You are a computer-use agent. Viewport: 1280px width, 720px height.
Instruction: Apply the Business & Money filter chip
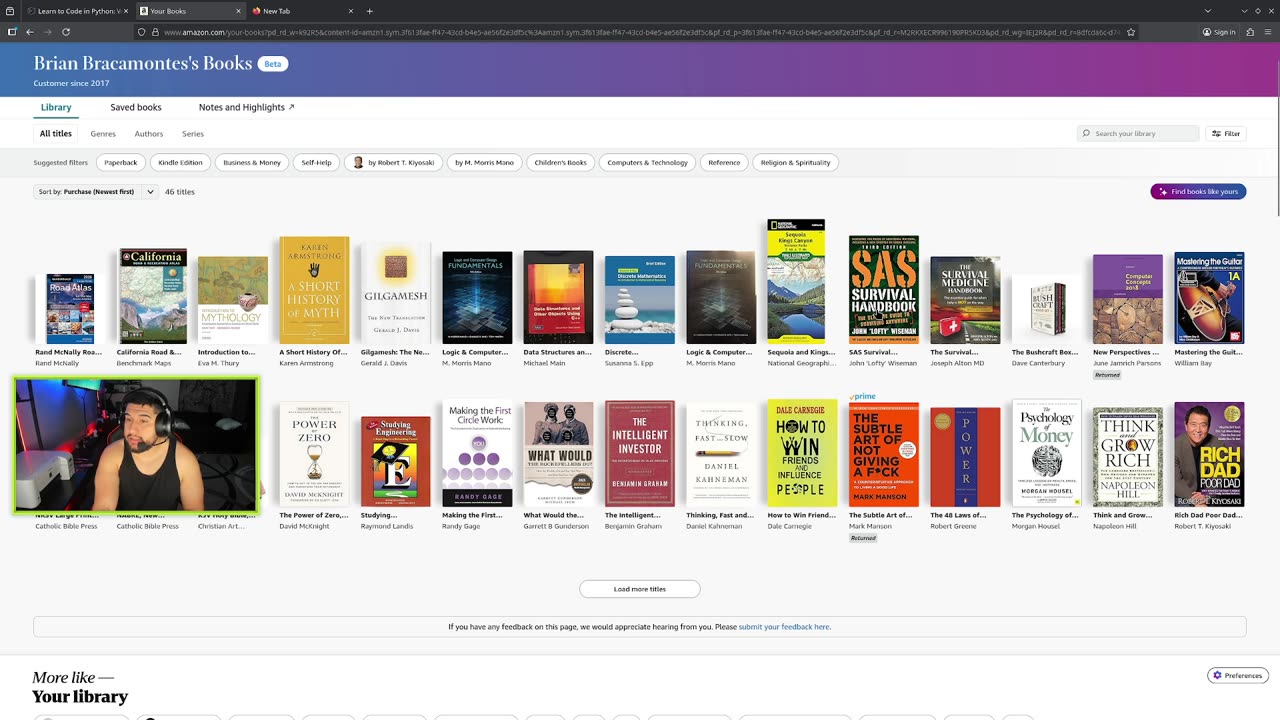252,162
